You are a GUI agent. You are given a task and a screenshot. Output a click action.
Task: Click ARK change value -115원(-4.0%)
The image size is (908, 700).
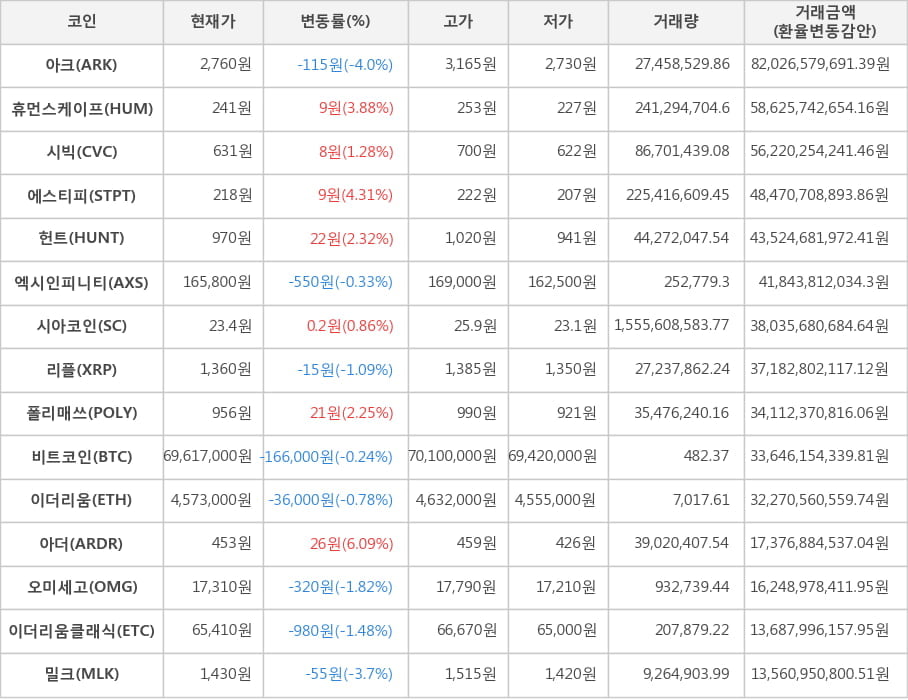pos(345,64)
